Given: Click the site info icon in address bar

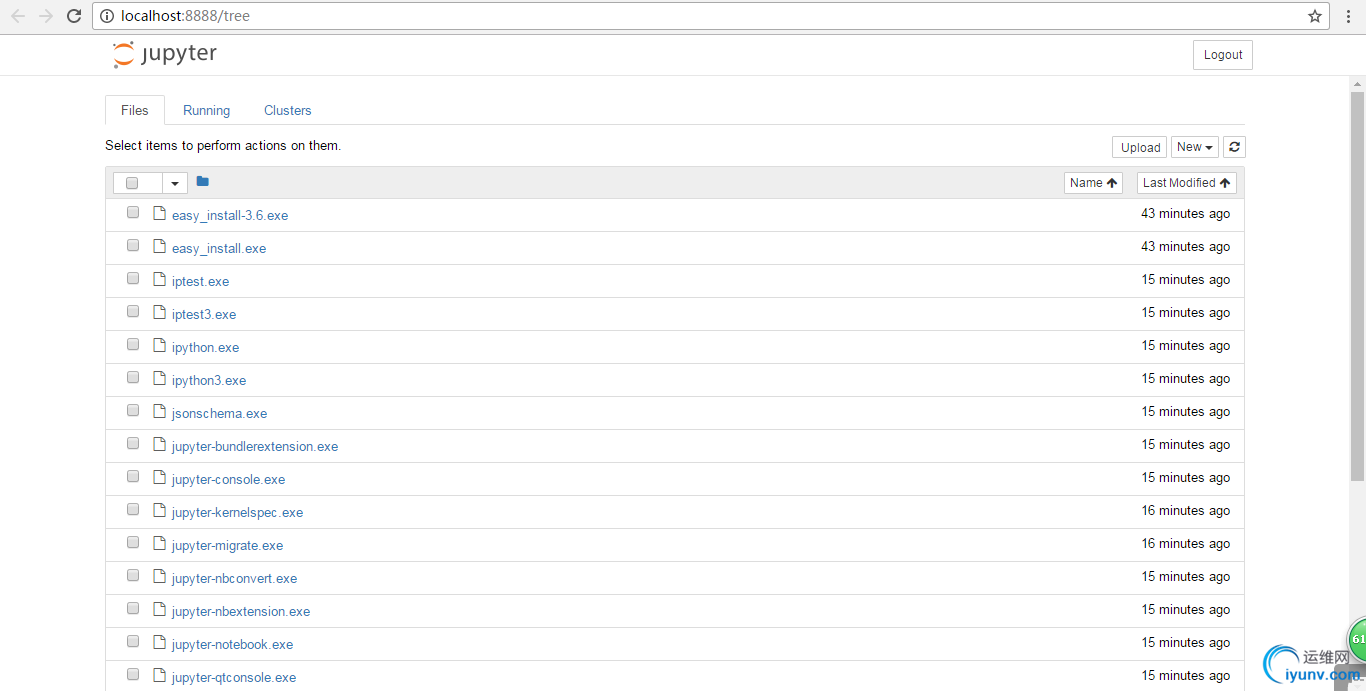Looking at the screenshot, I should point(107,16).
